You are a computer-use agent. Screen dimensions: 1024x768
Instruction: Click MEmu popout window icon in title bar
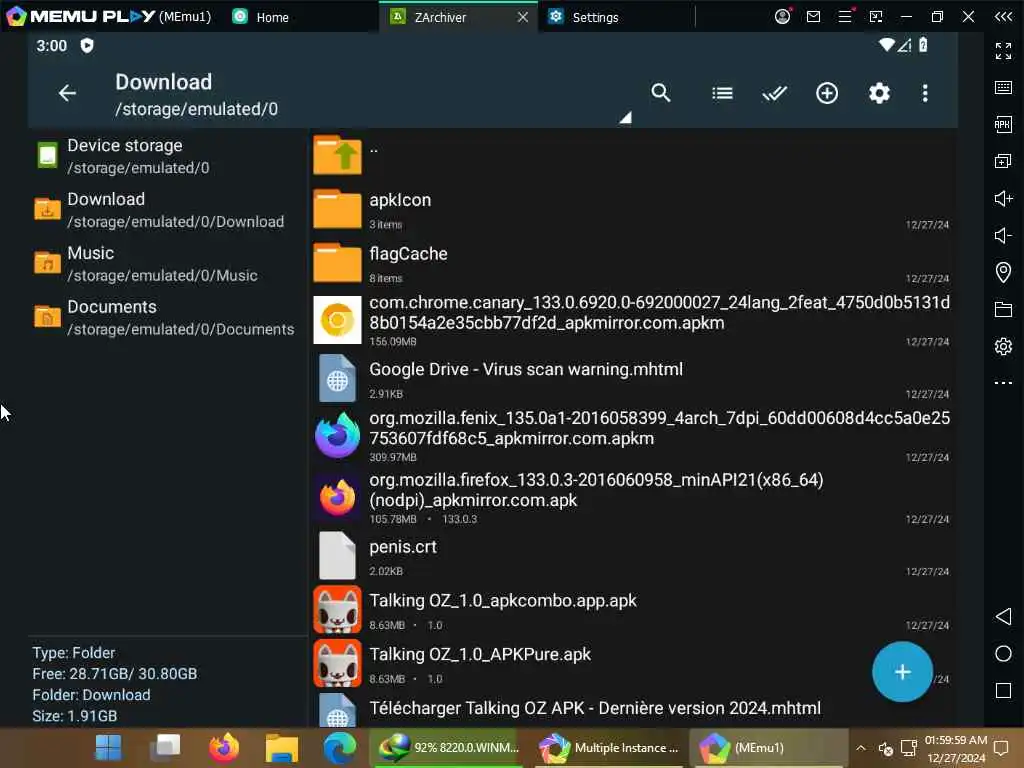876,16
